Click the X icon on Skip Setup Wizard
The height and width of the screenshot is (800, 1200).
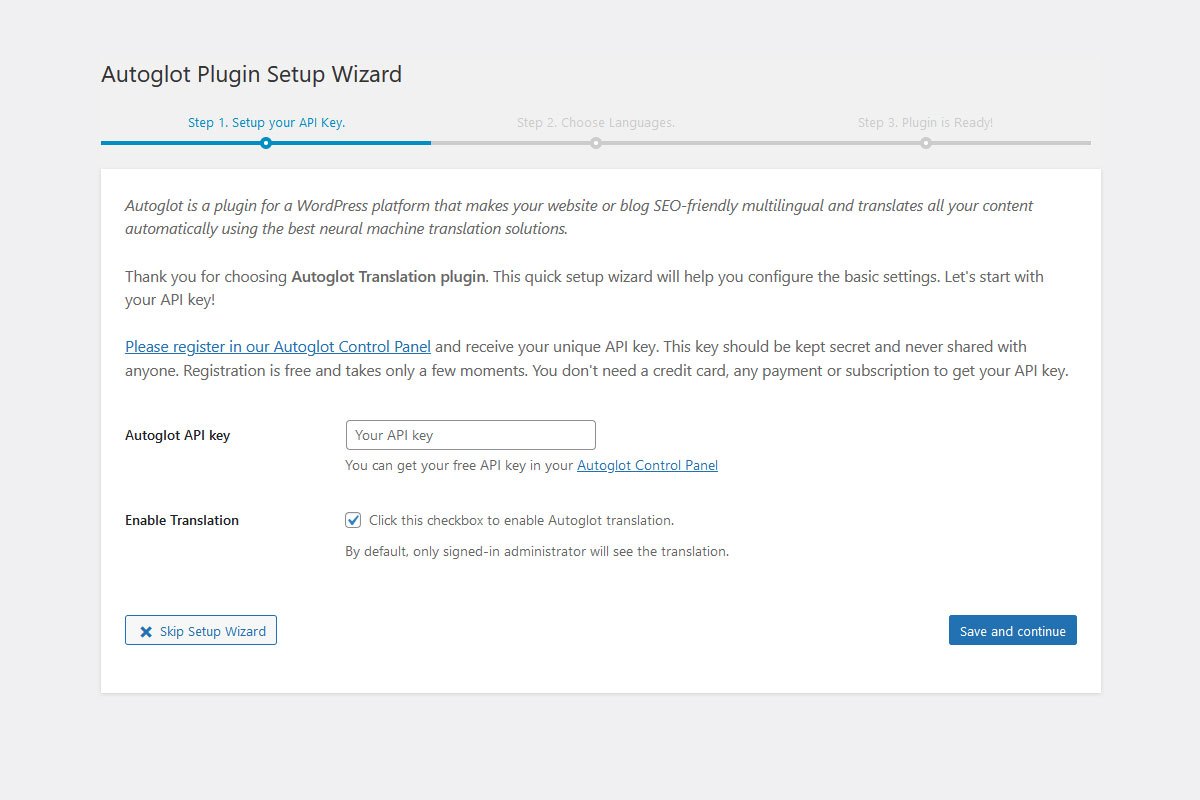146,632
